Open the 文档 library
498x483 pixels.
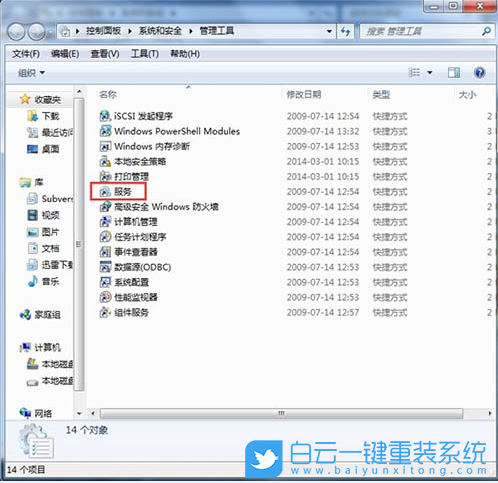tap(43, 248)
